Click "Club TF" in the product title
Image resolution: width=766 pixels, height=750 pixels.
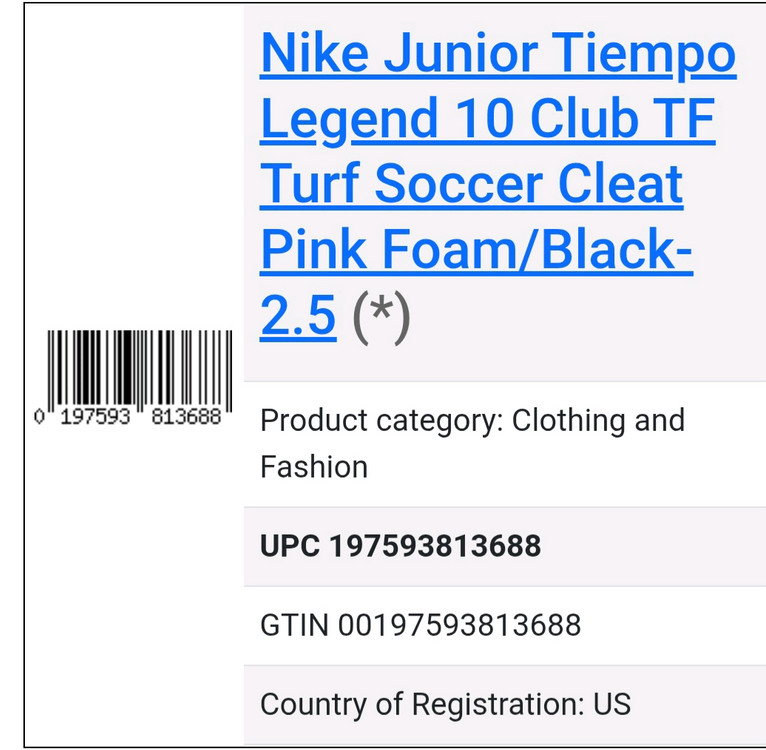click(x=622, y=120)
